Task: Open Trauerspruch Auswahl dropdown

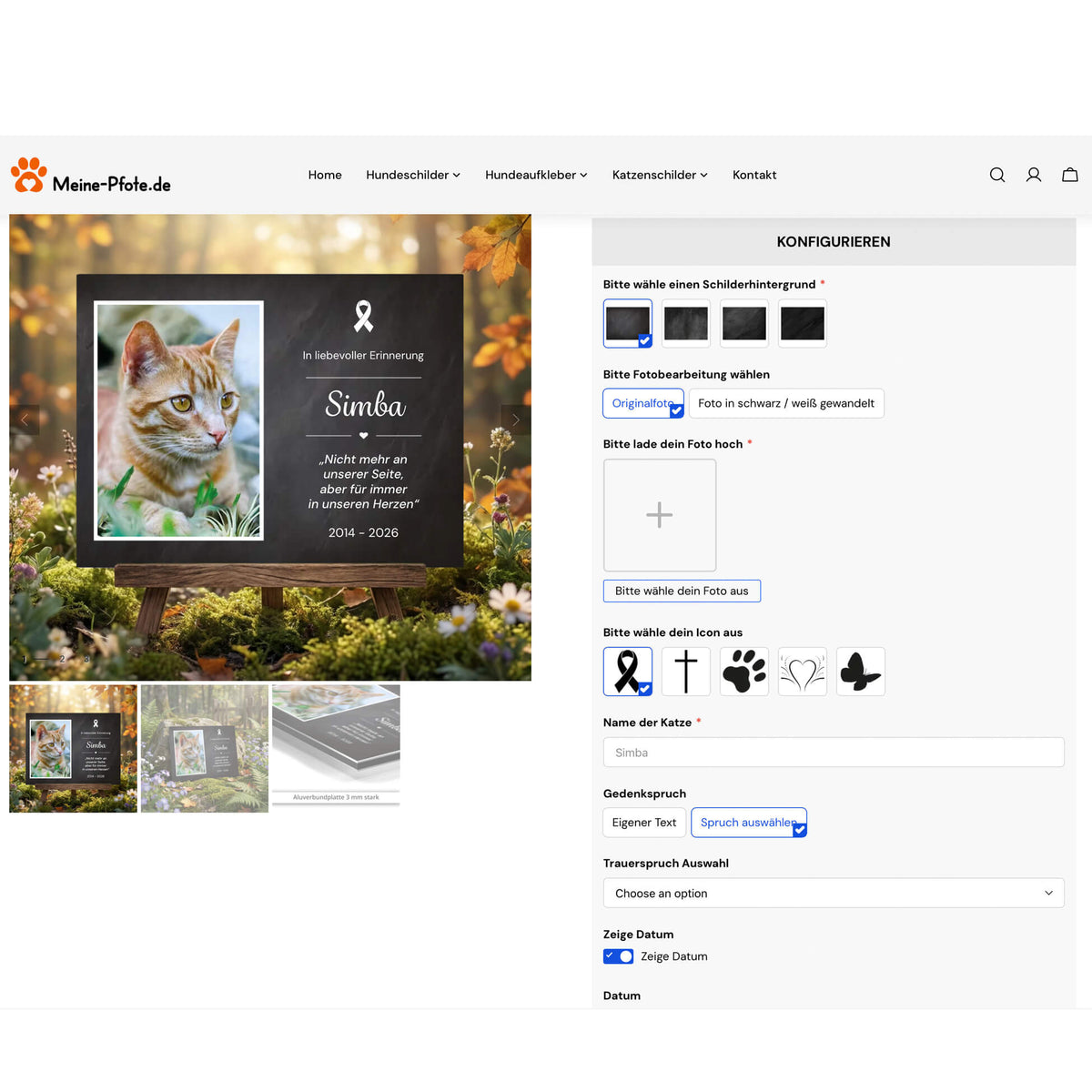Action: [x=834, y=893]
